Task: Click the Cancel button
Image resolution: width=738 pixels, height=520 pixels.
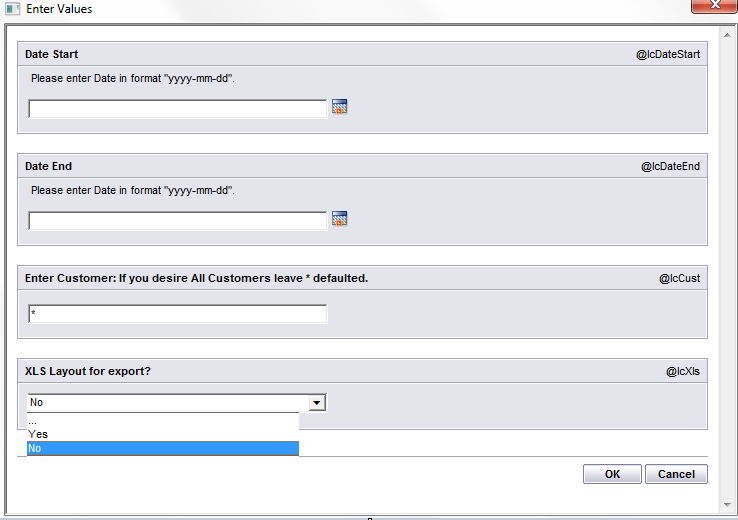Action: [676, 474]
